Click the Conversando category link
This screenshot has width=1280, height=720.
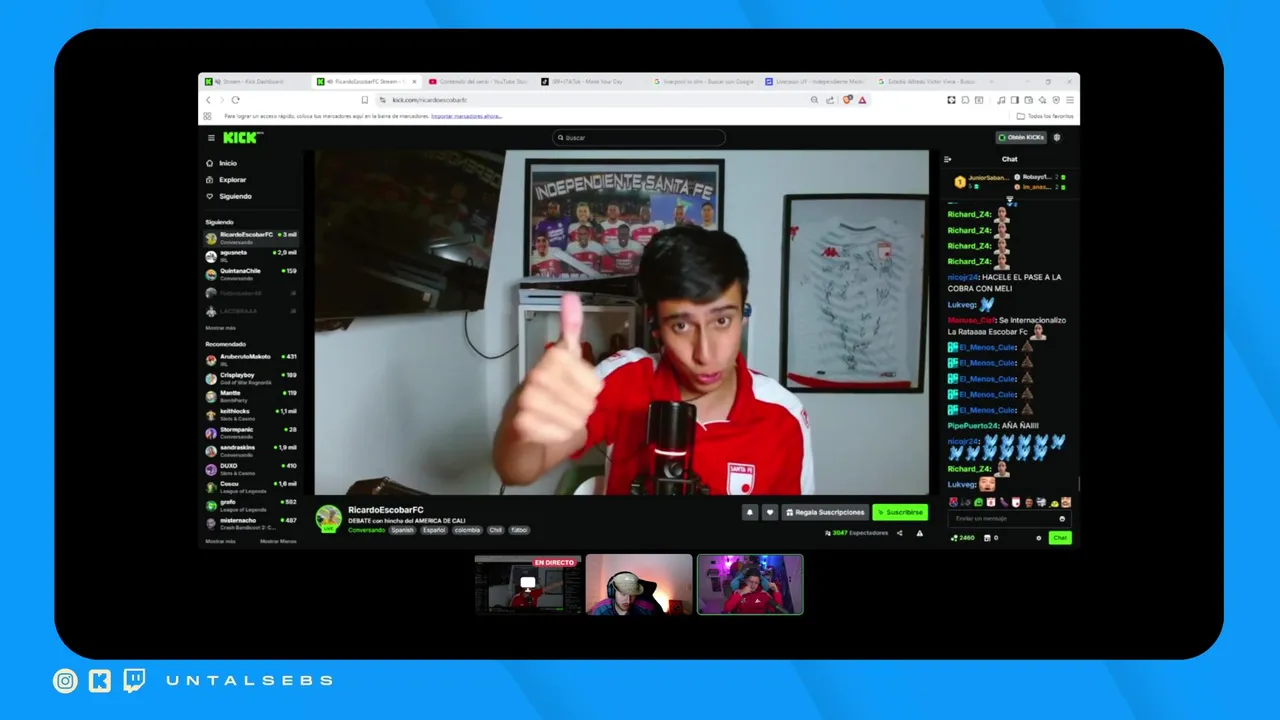click(366, 530)
